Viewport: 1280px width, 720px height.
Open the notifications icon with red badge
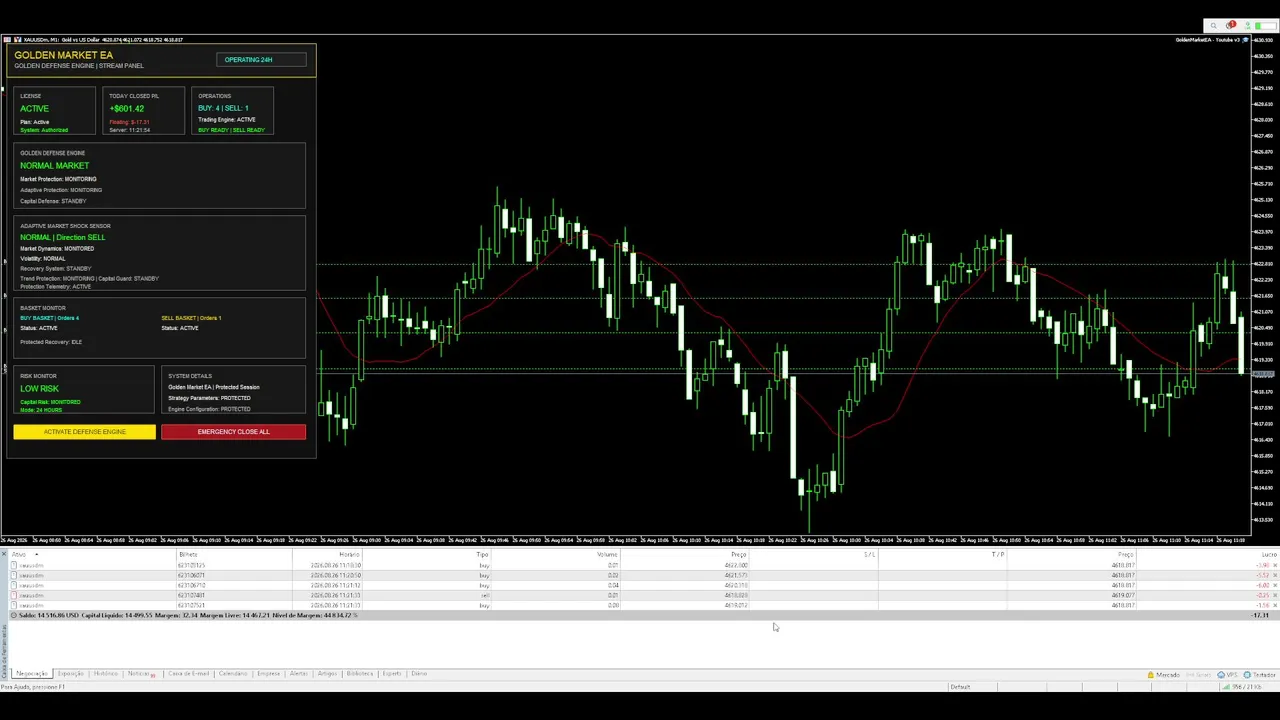1230,26
